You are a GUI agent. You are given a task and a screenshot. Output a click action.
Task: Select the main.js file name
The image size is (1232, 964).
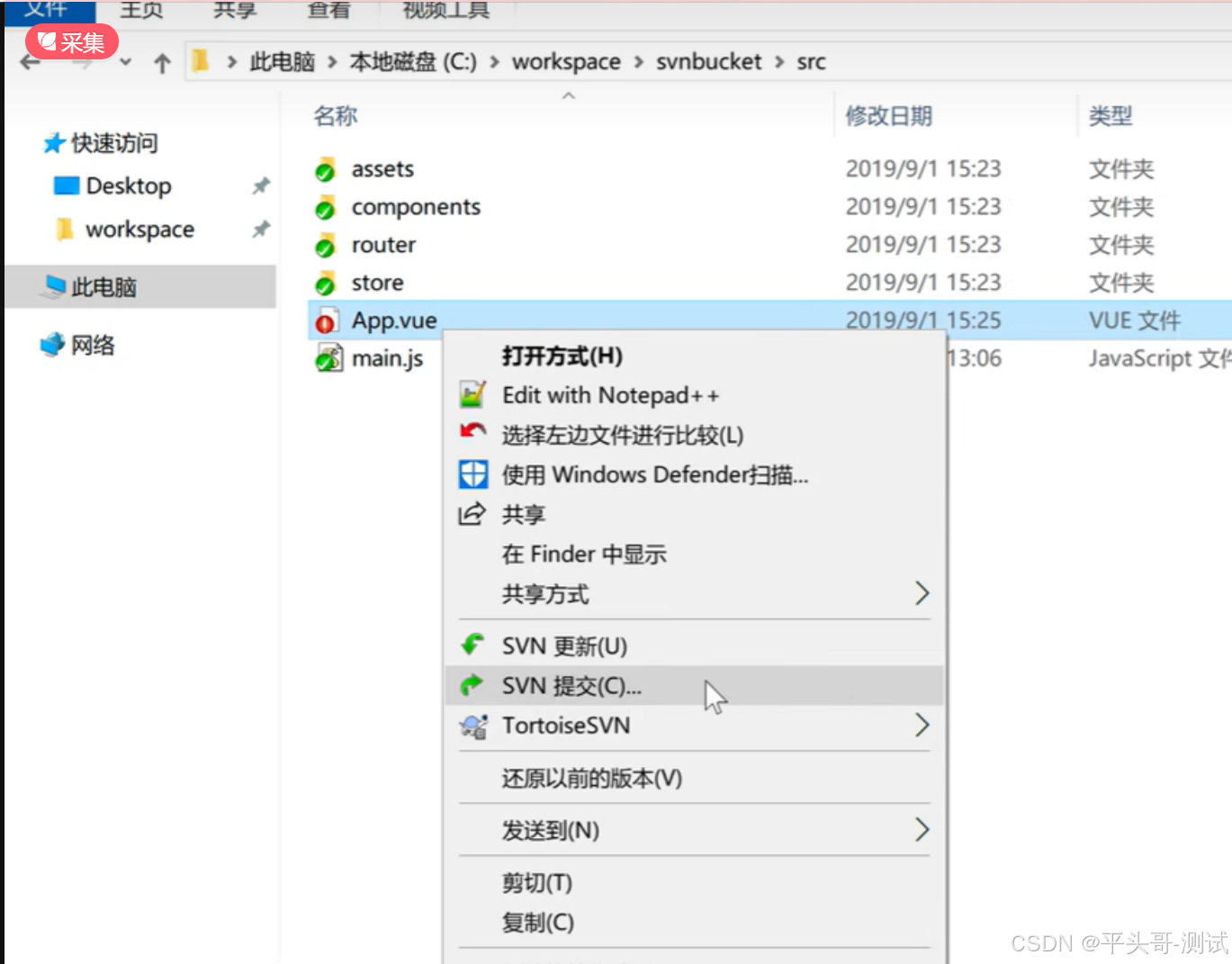(x=387, y=358)
